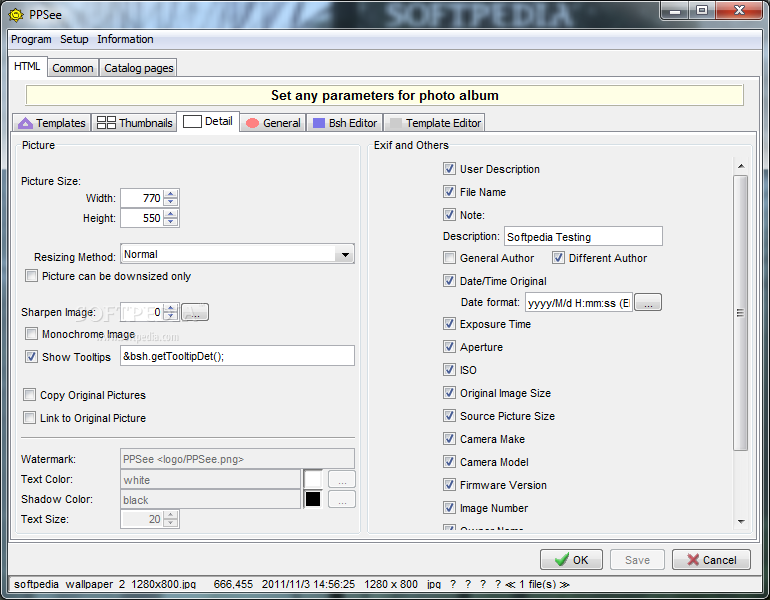
Task: Click the Show Tooltips script field
Action: [237, 355]
